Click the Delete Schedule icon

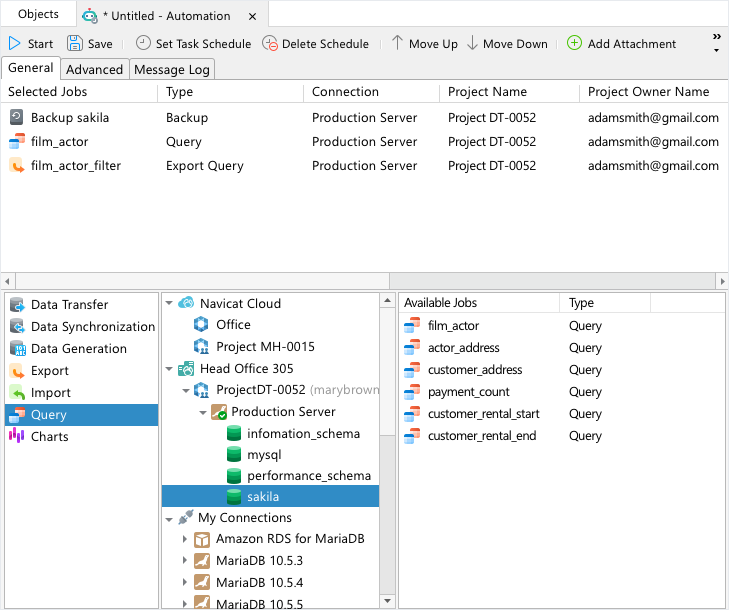coord(270,43)
